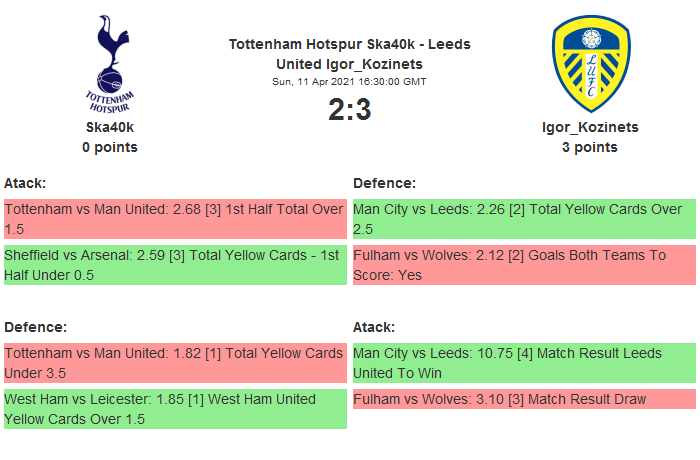Open the Tottenham Hotspur - Leeds United match title

tap(349, 54)
